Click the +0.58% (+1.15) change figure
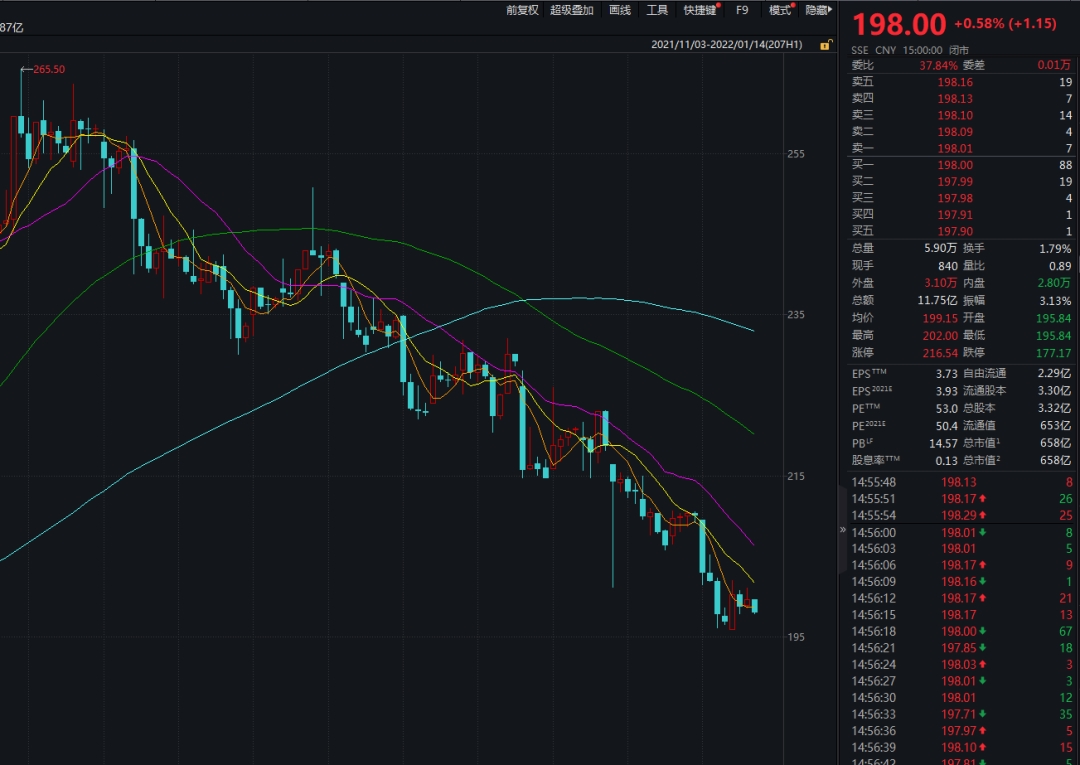The width and height of the screenshot is (1080, 765). 1005,23
